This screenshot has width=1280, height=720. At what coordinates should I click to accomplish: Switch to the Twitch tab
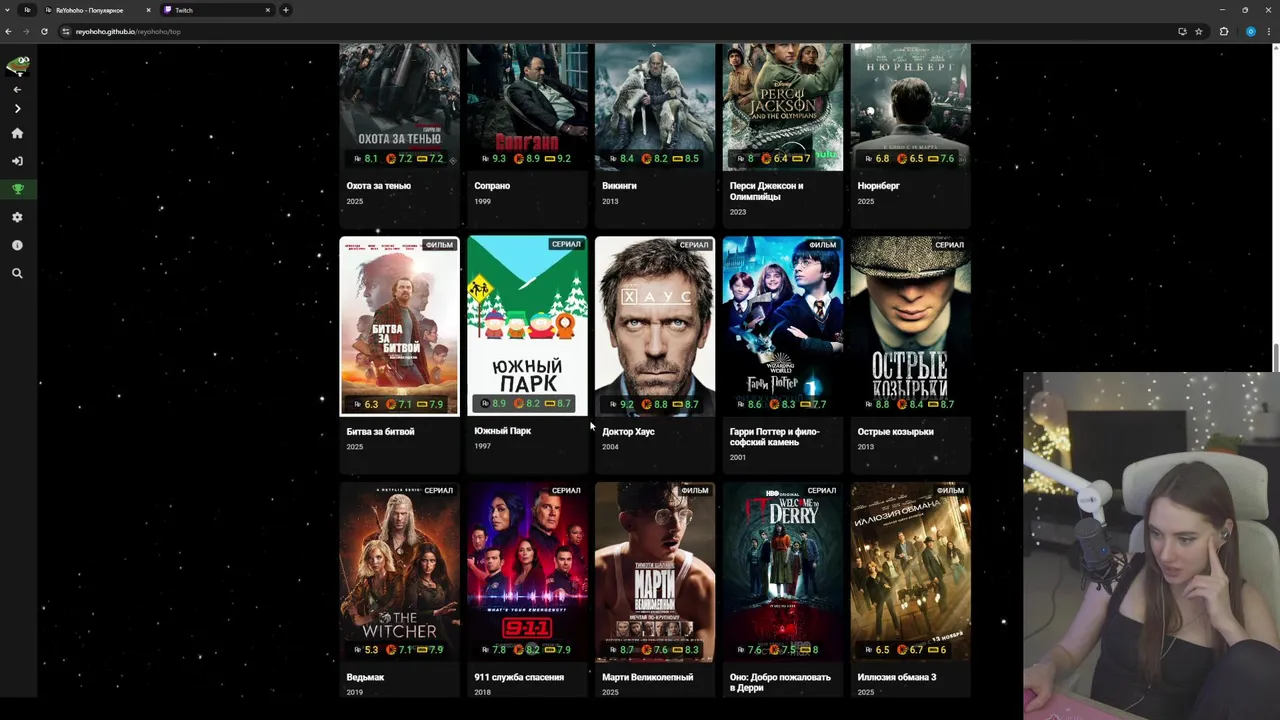click(218, 10)
